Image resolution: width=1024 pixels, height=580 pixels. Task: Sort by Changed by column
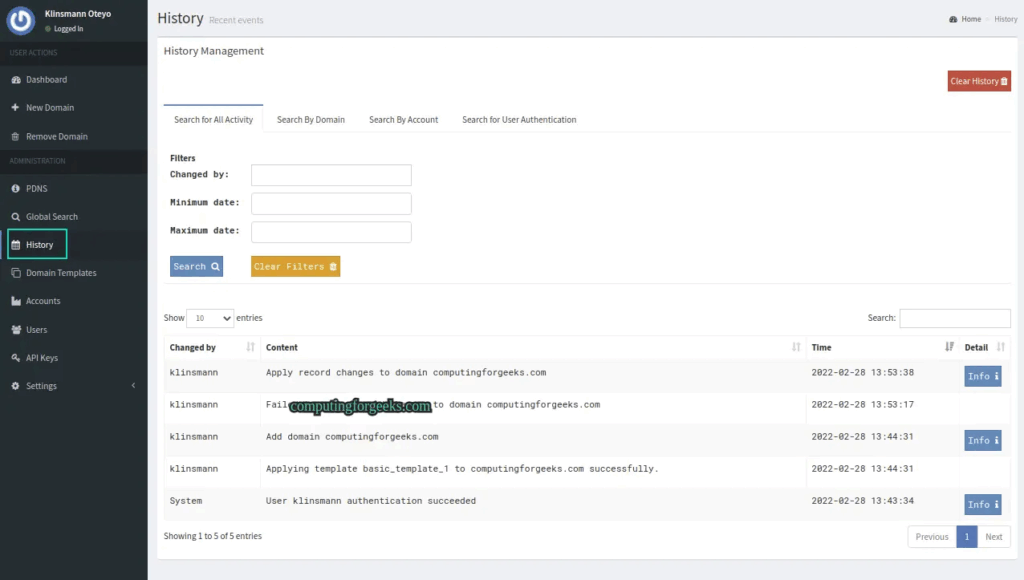tap(212, 347)
